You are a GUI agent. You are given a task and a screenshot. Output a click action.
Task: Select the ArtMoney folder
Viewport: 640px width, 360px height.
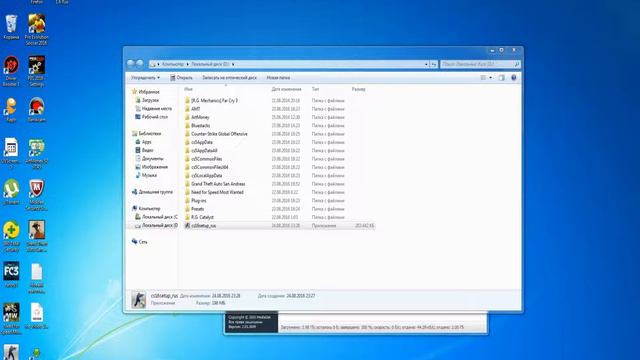coord(200,117)
